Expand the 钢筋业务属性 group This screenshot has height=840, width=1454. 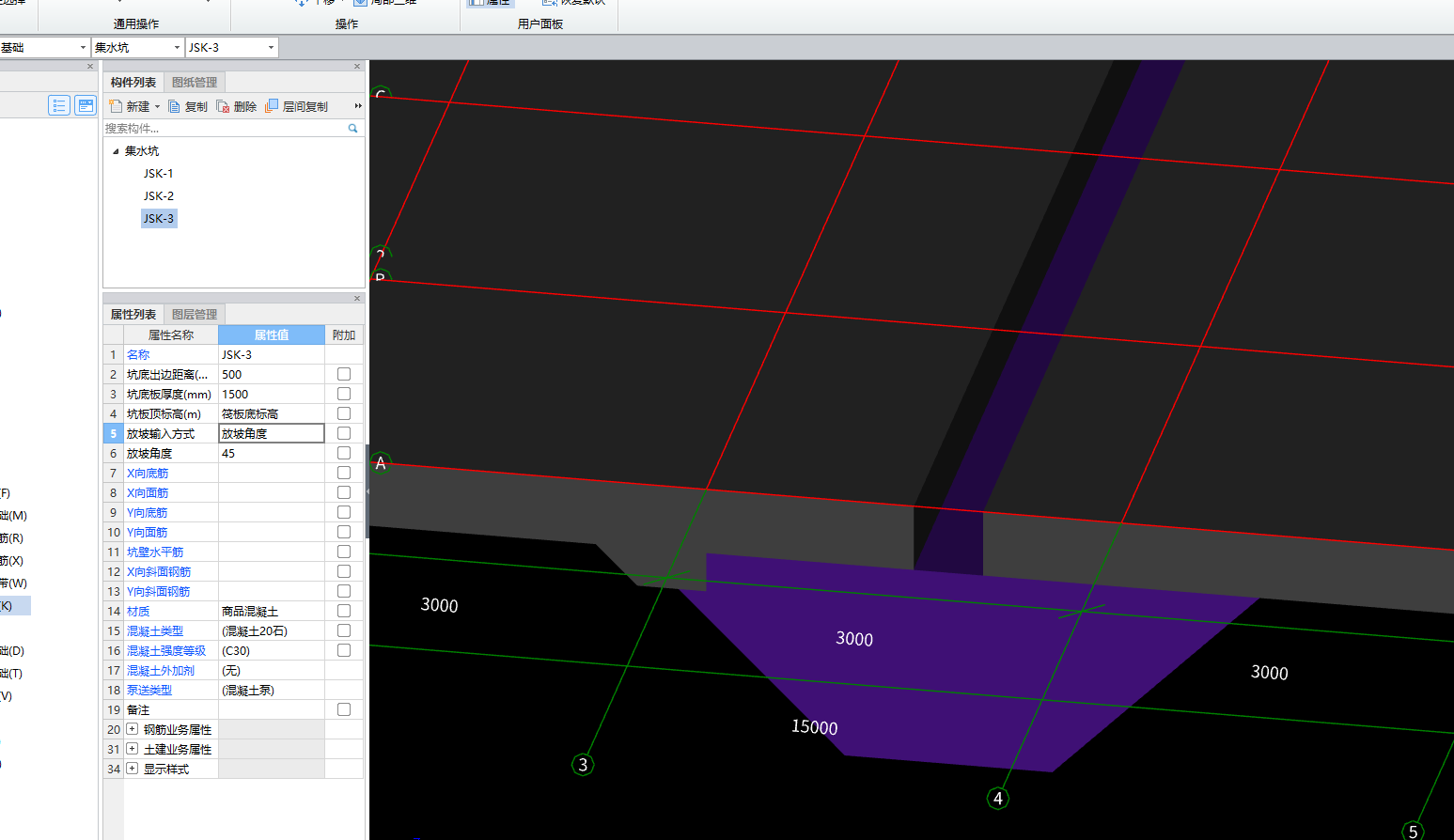pyautogui.click(x=133, y=729)
